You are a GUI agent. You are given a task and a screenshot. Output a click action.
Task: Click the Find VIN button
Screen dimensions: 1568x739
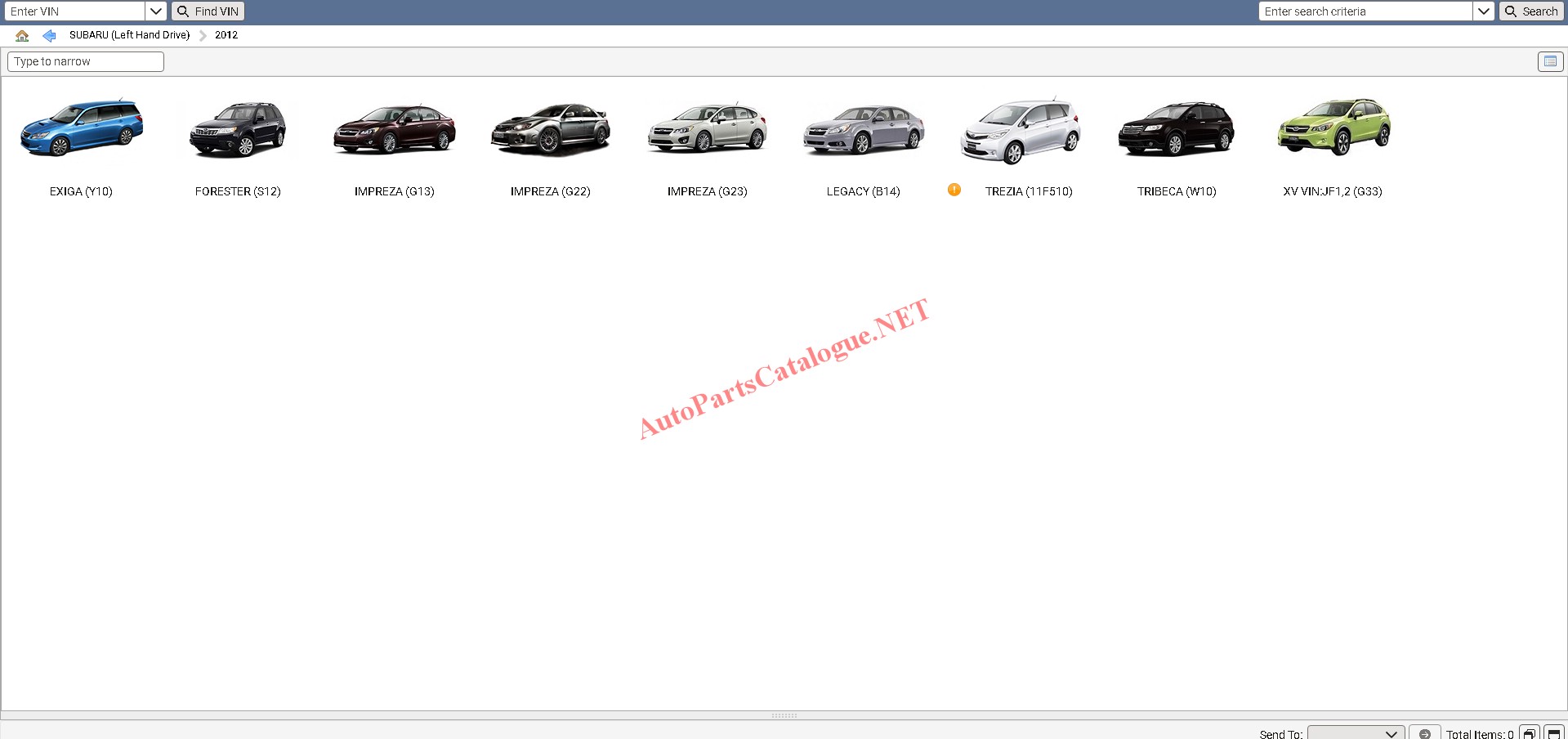pos(208,11)
